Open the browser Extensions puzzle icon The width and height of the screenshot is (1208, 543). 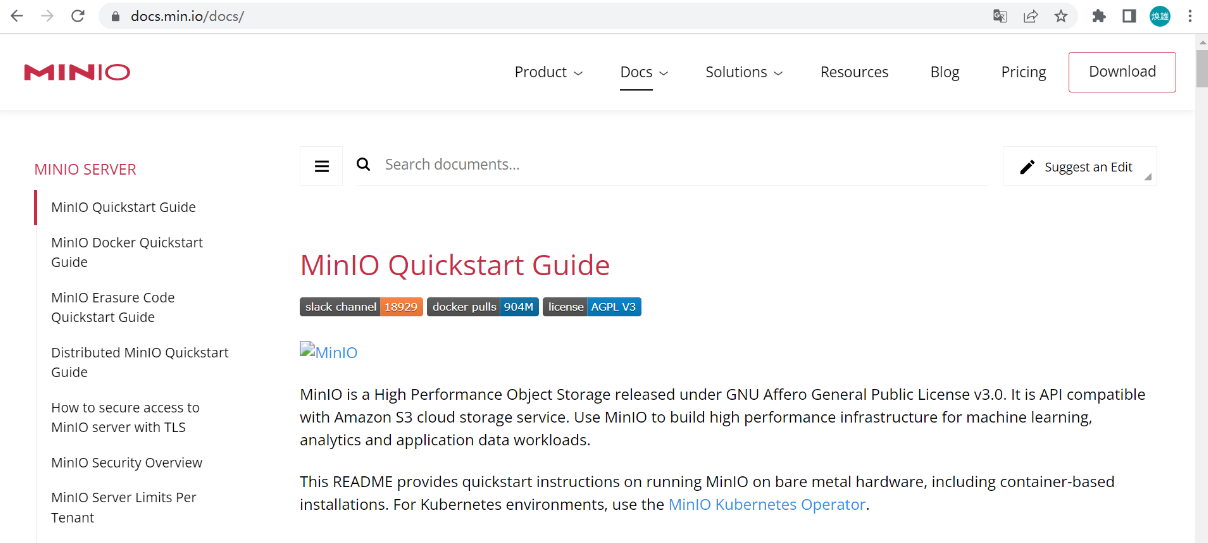(1099, 16)
